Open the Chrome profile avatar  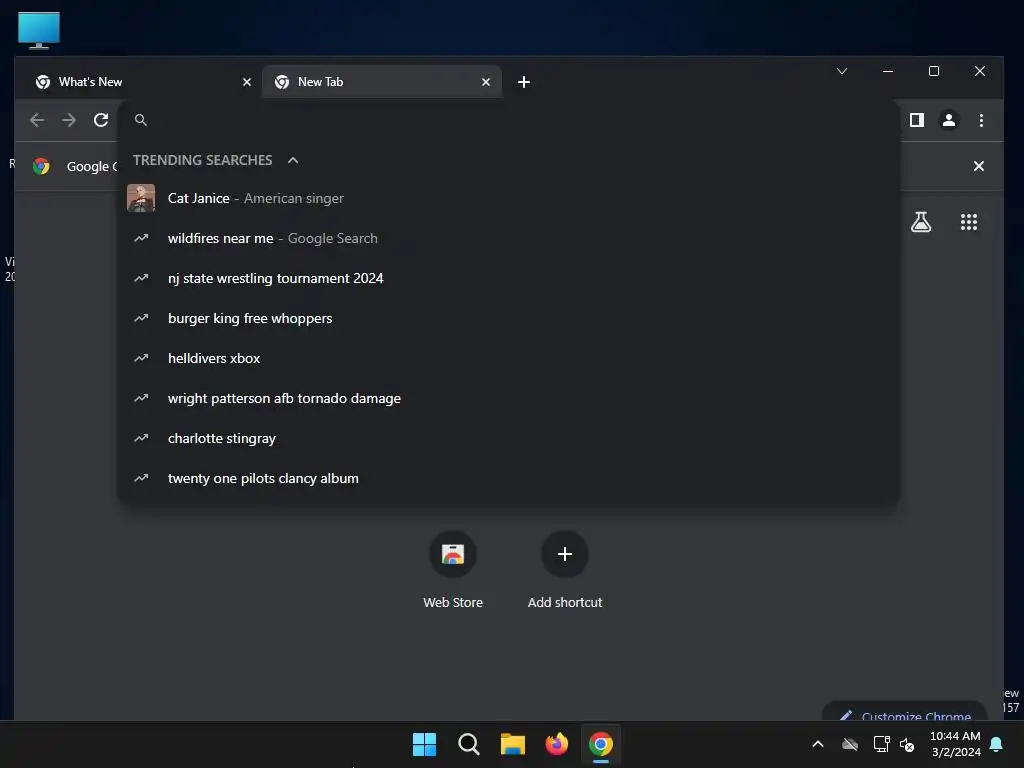pos(949,120)
